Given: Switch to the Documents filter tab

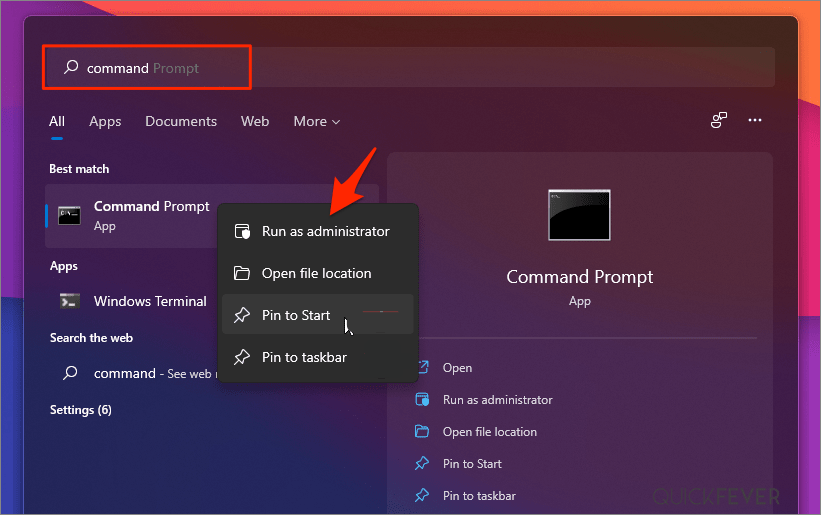Looking at the screenshot, I should tap(181, 121).
